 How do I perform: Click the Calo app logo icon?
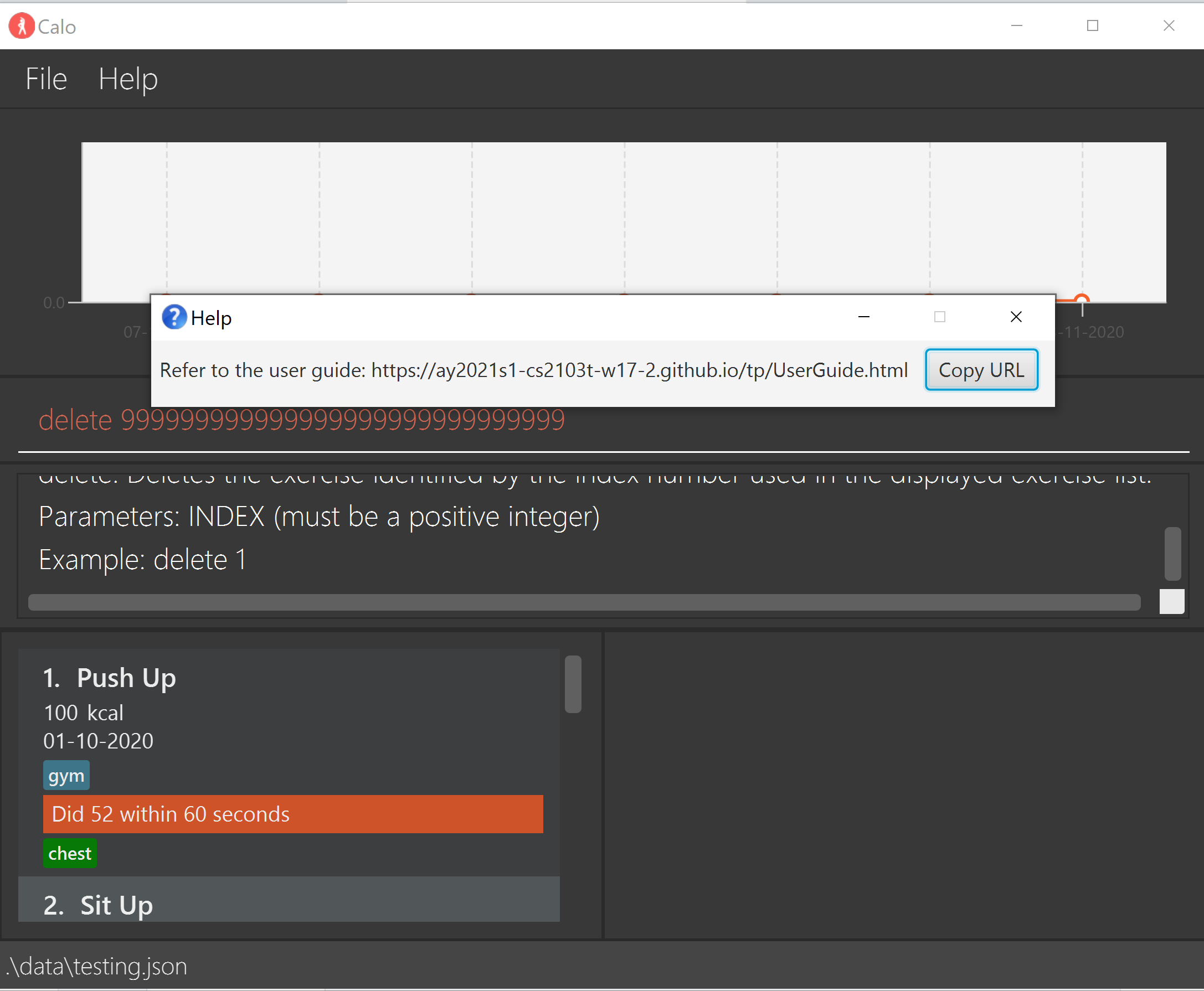coord(21,26)
